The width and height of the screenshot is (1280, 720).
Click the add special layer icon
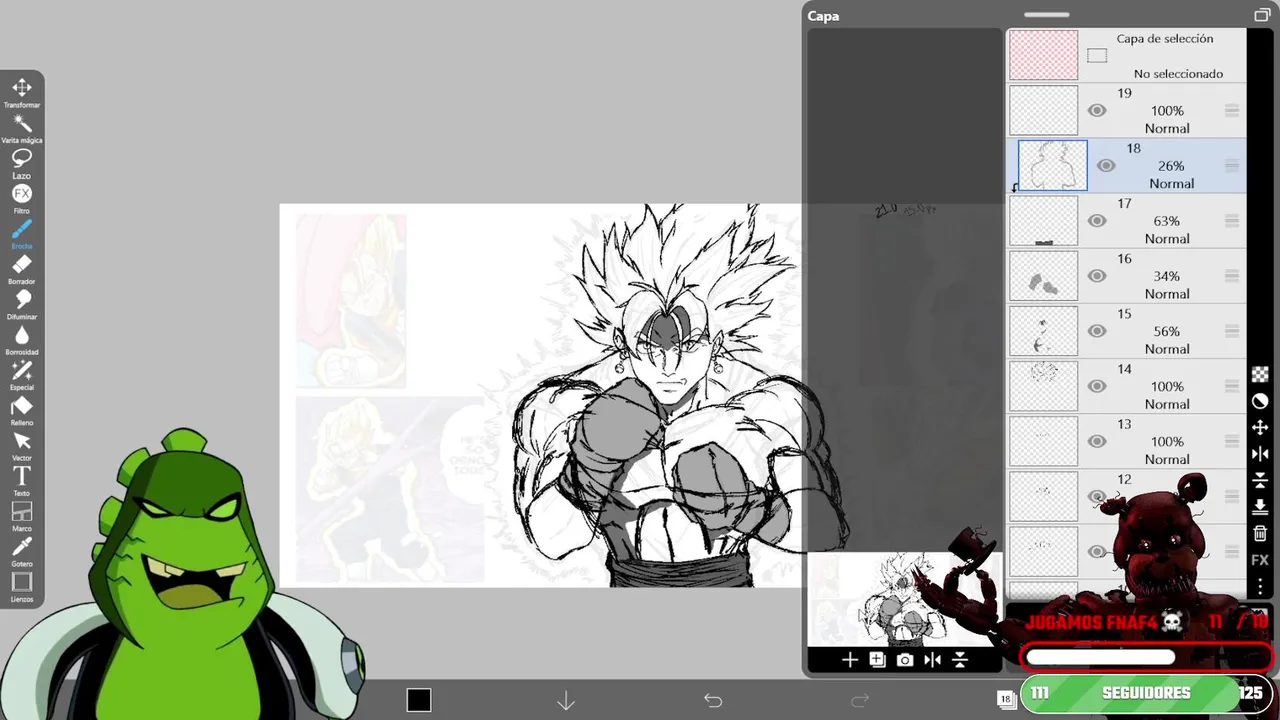tap(877, 660)
